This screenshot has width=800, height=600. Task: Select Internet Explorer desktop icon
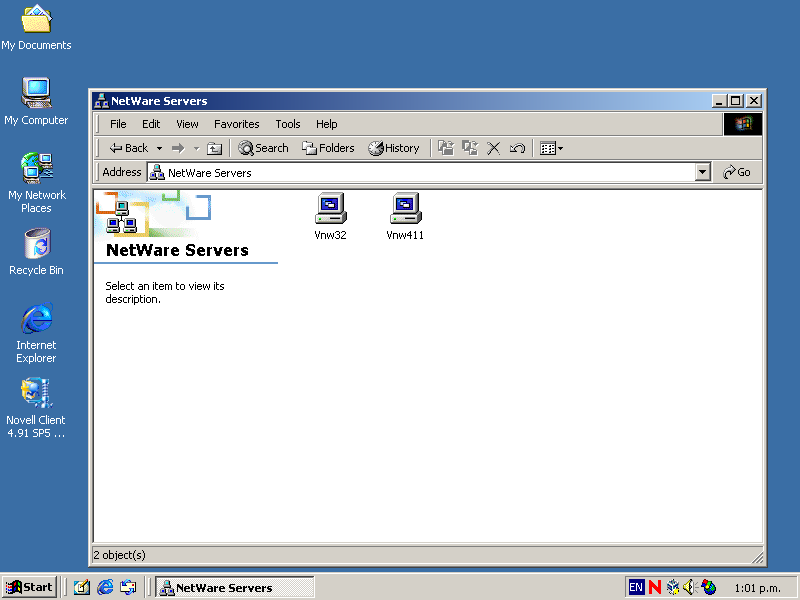click(x=36, y=333)
